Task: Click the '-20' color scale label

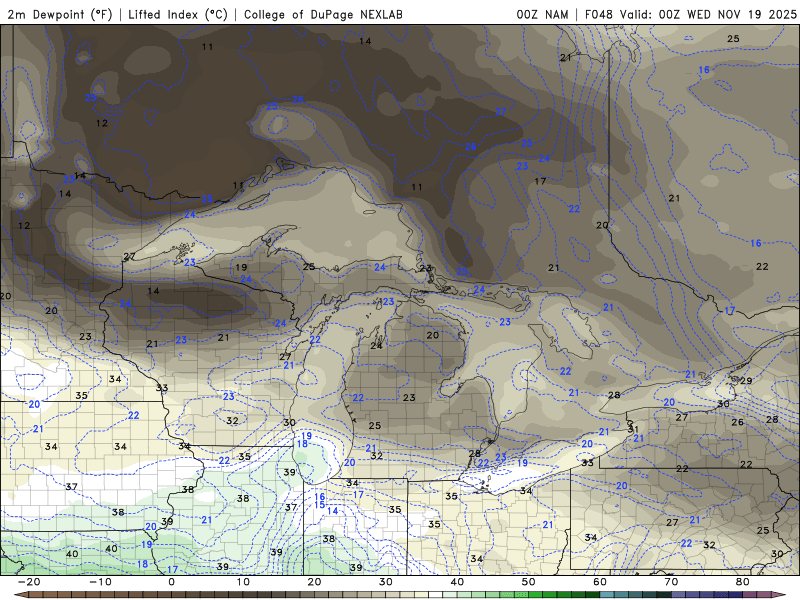Action: click(29, 582)
